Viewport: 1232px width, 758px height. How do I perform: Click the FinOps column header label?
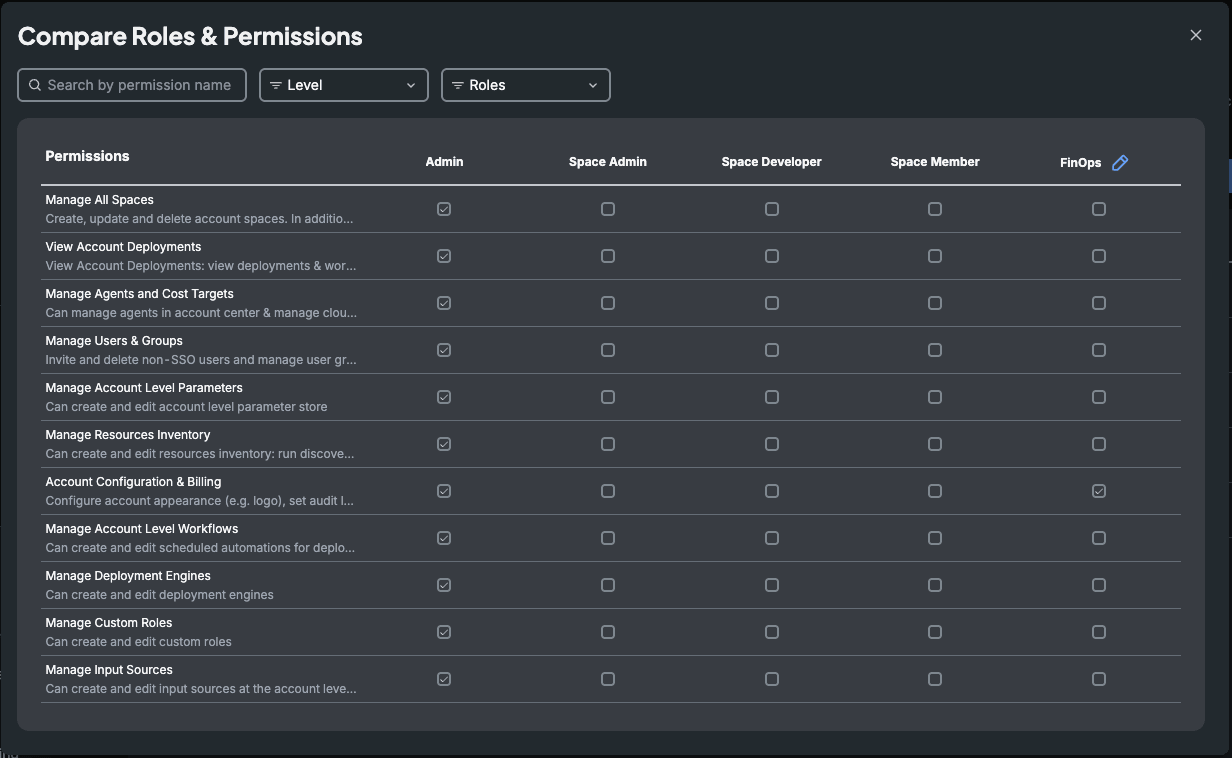[1081, 163]
